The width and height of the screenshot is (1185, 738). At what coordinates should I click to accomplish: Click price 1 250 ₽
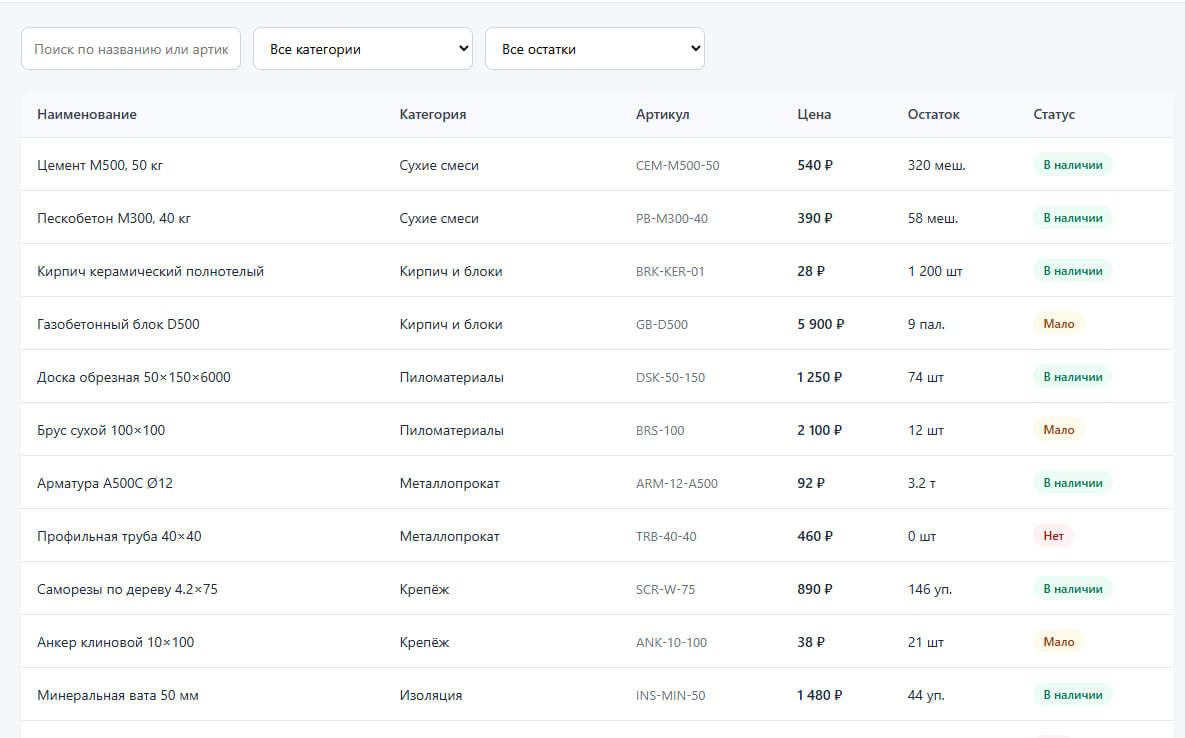pyautogui.click(x=819, y=376)
